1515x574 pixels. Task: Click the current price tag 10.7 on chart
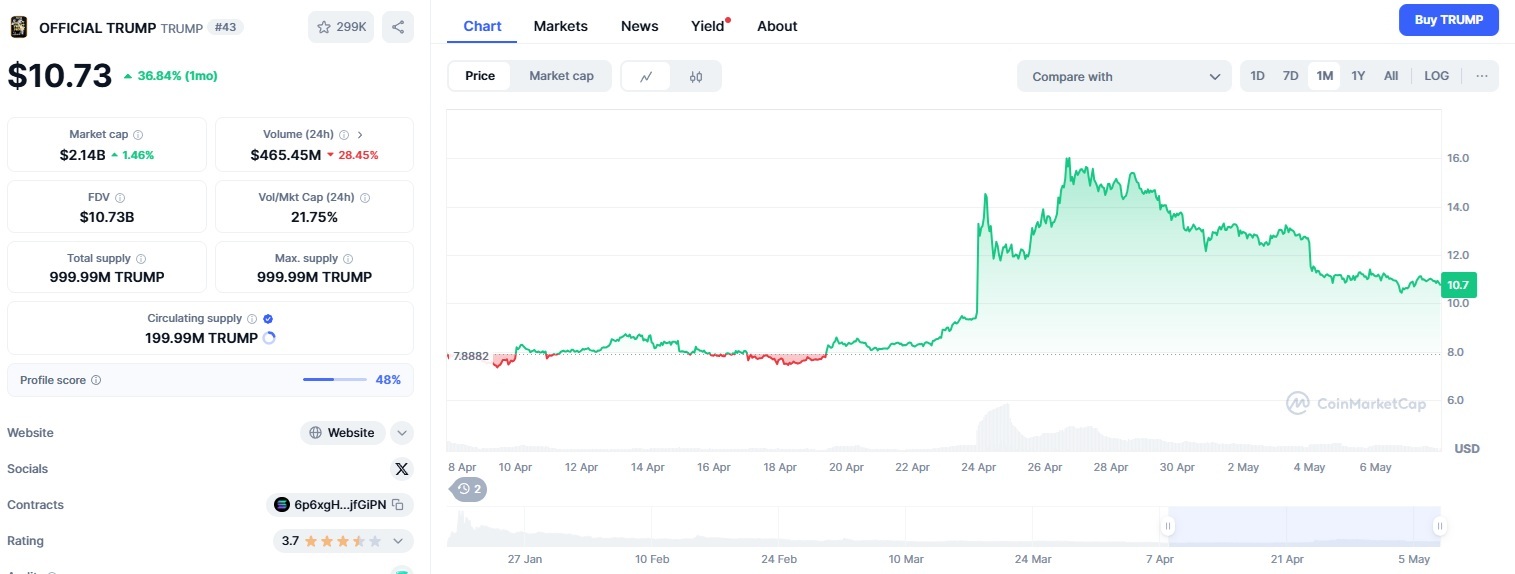(1458, 285)
